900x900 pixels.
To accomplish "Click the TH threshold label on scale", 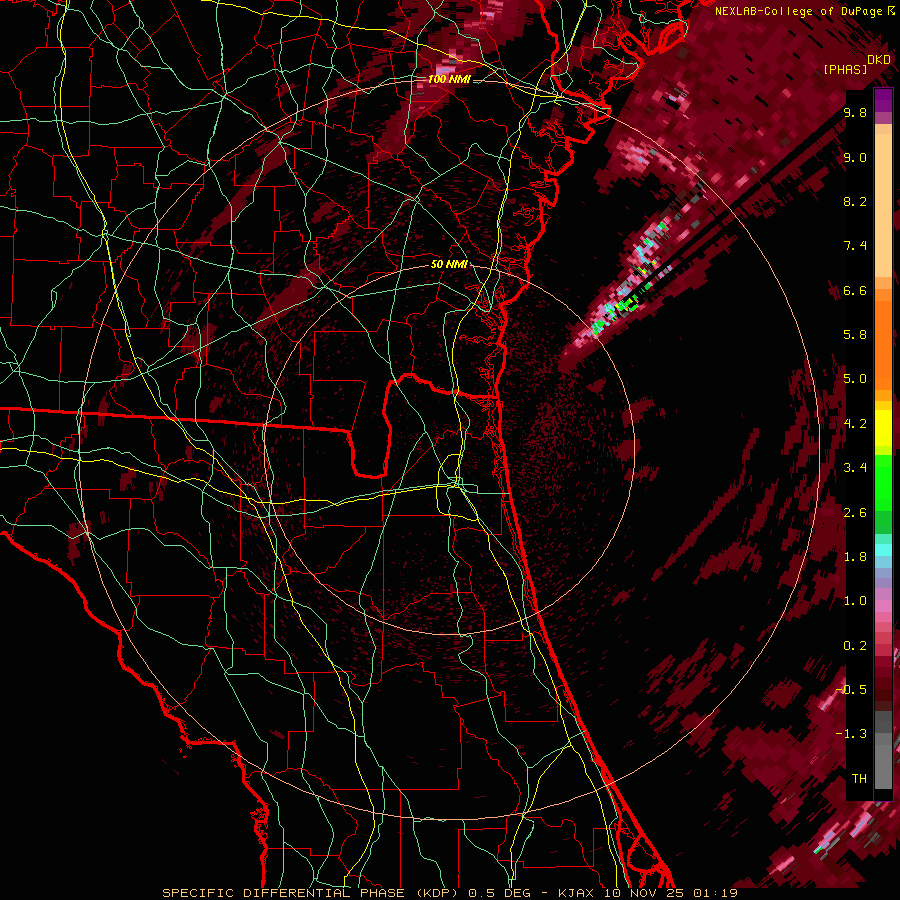I will pos(859,779).
